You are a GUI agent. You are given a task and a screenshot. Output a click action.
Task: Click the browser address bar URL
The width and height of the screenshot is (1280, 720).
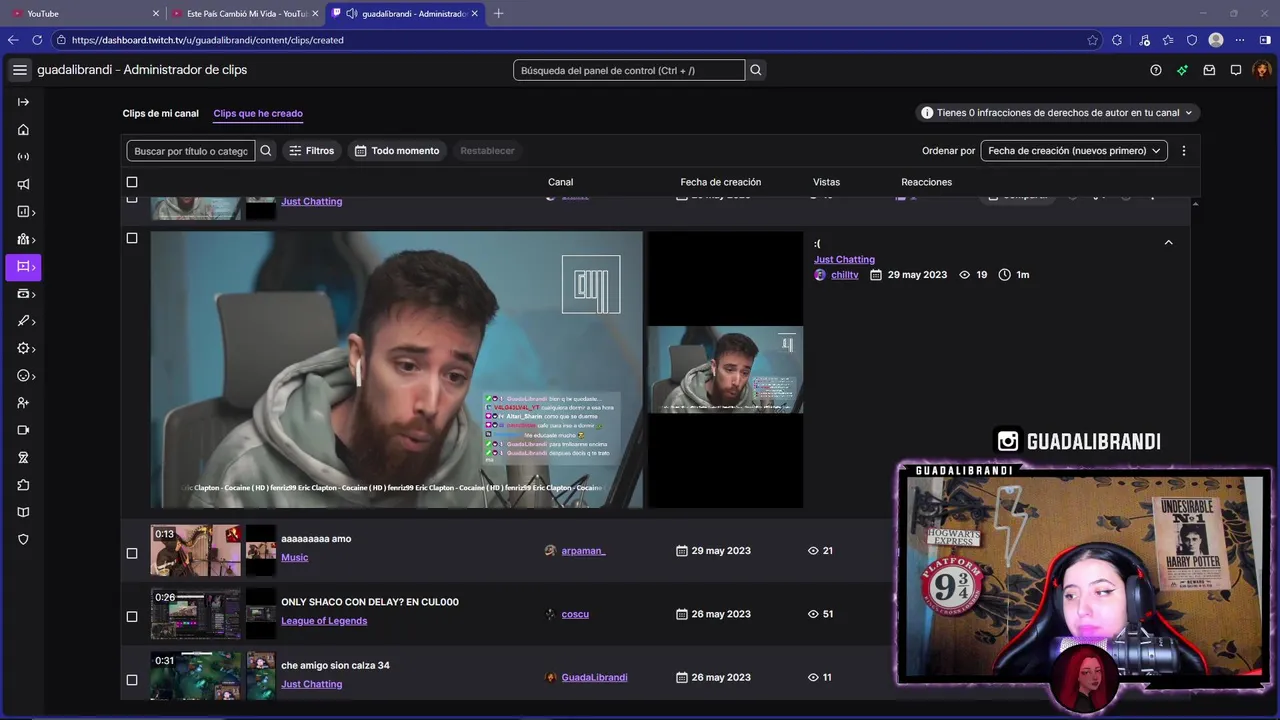208,40
